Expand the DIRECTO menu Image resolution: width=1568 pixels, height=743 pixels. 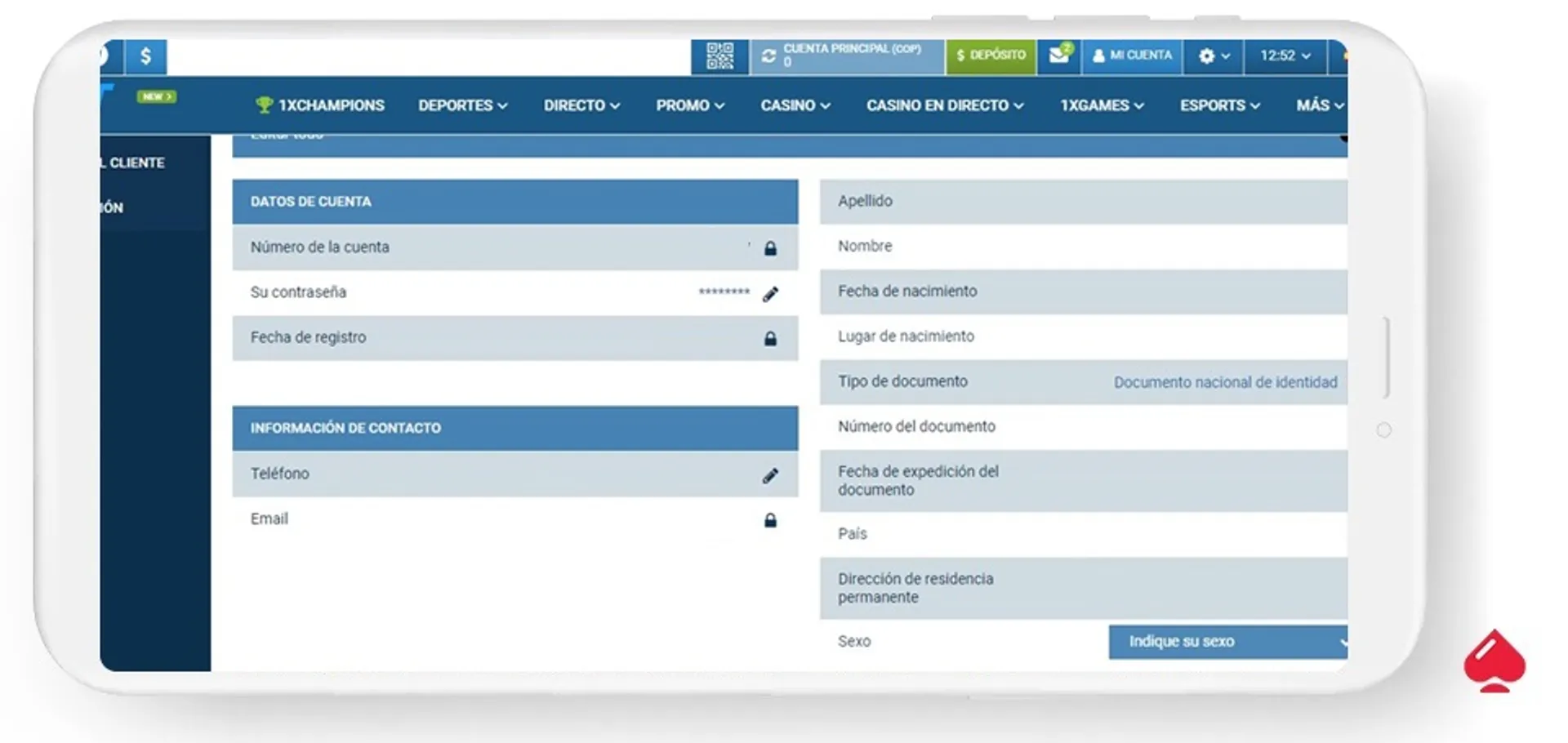click(582, 105)
